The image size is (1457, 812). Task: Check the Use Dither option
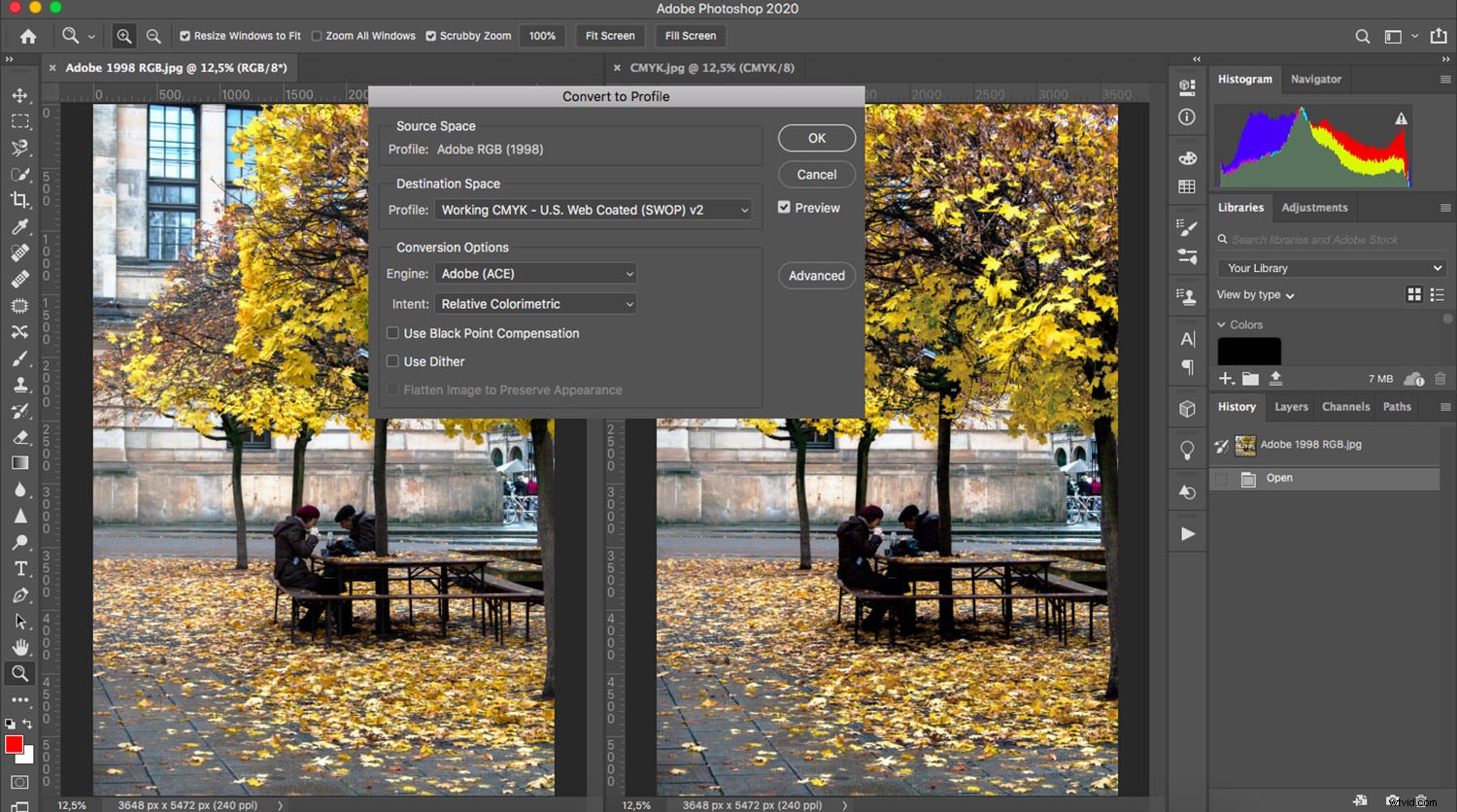392,360
